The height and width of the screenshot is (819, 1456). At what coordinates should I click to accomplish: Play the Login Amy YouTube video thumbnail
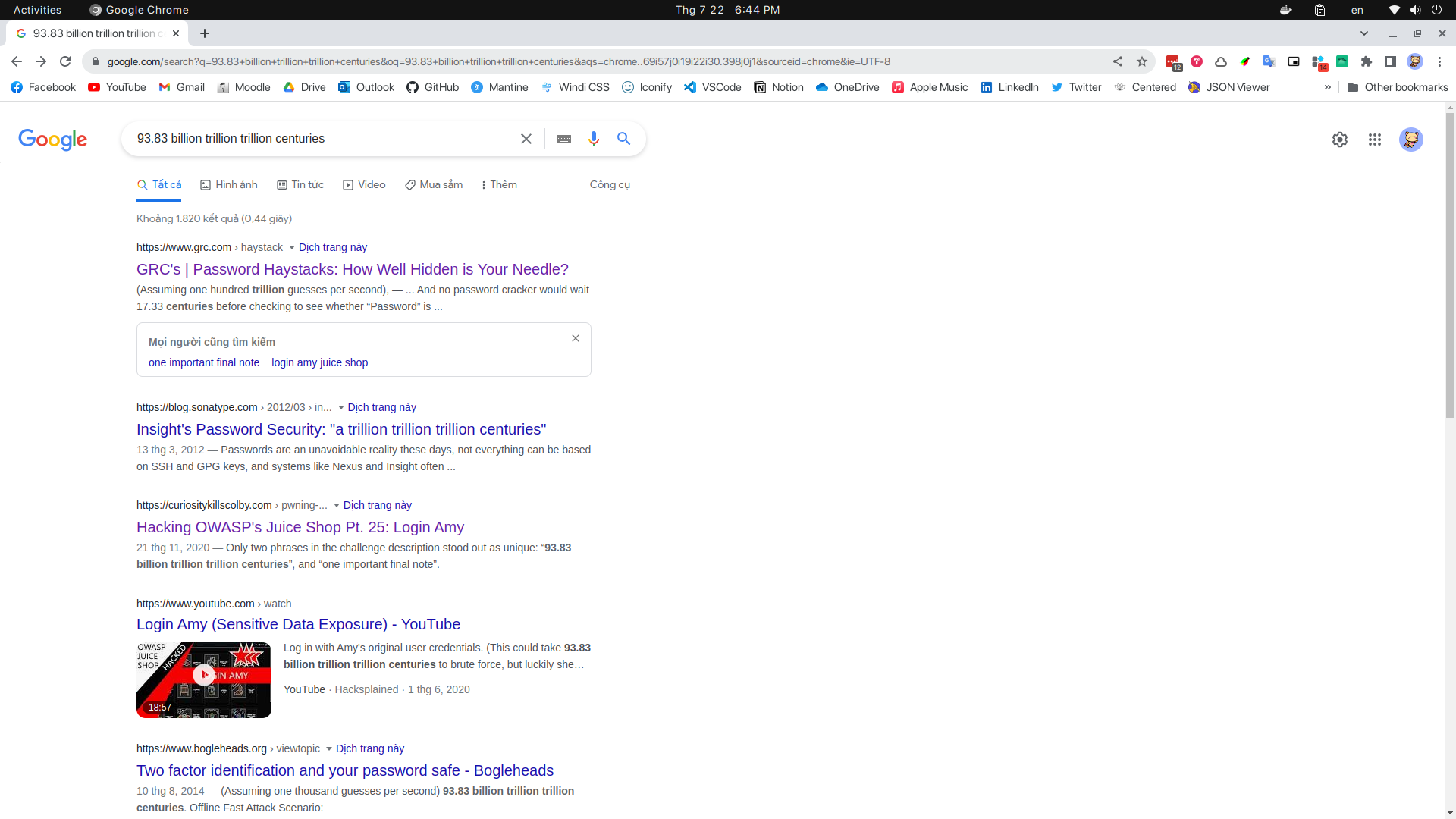[203, 674]
